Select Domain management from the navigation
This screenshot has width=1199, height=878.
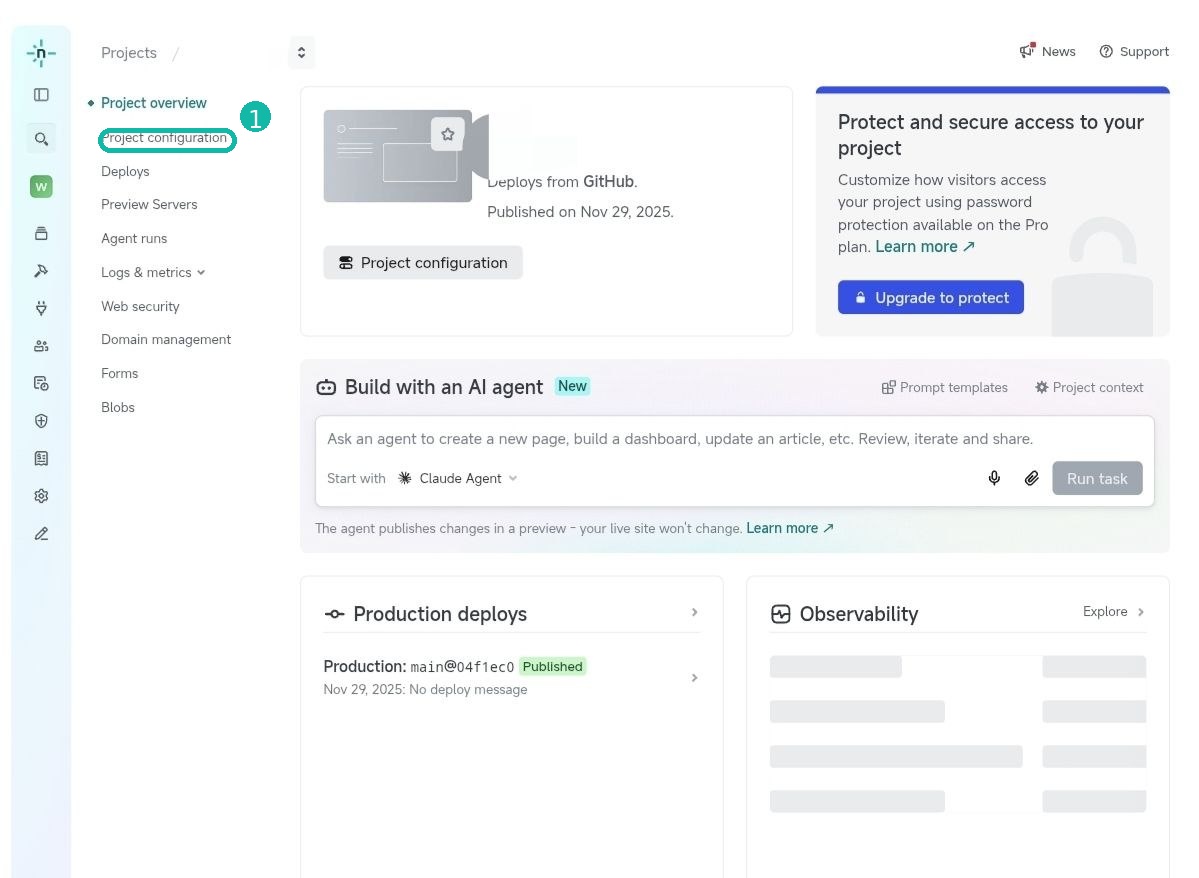pyautogui.click(x=166, y=339)
